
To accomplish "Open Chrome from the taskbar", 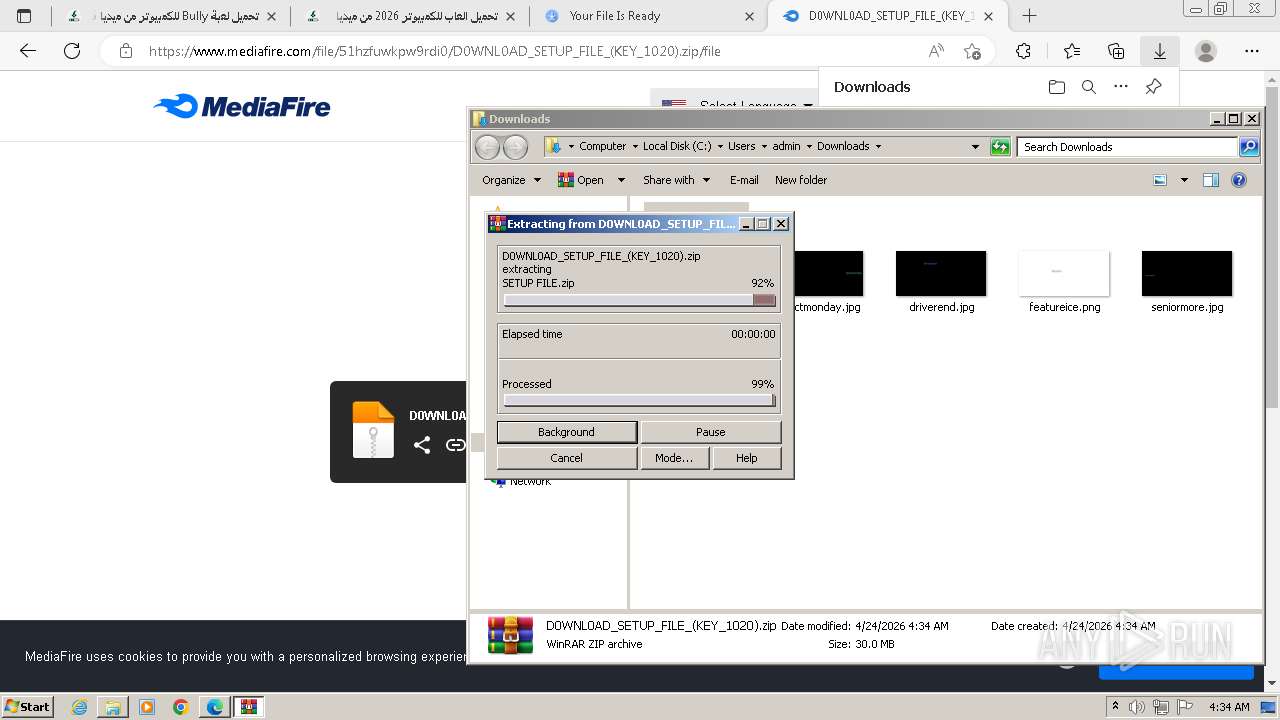I will pyautogui.click(x=181, y=707).
